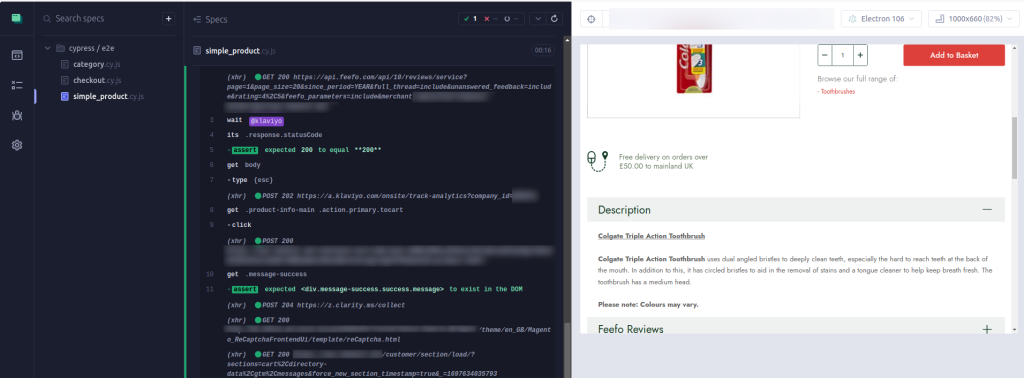Rerun all tests with reload icon

pos(554,19)
